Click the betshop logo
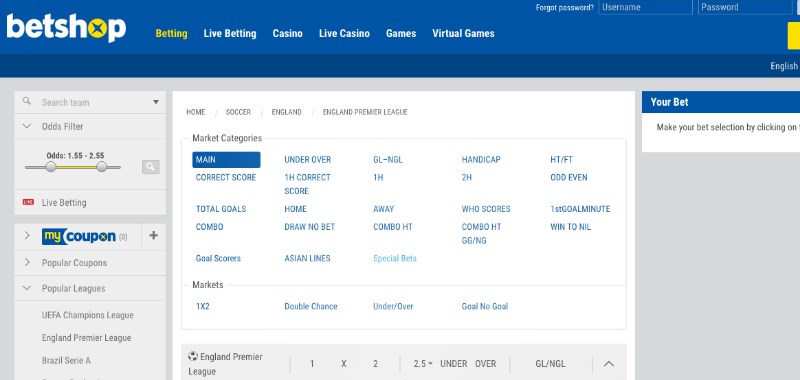Image resolution: width=800 pixels, height=380 pixels. pos(66,28)
